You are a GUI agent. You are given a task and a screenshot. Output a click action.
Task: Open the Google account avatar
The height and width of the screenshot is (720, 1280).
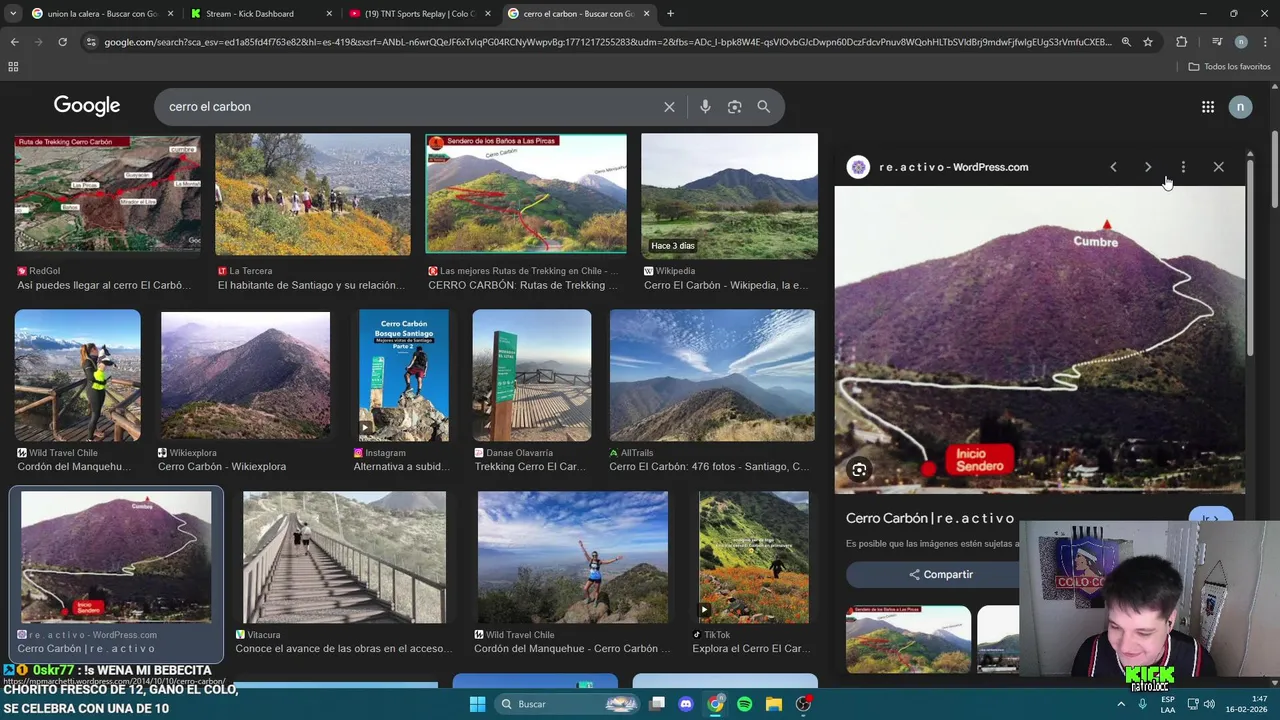(1240, 107)
